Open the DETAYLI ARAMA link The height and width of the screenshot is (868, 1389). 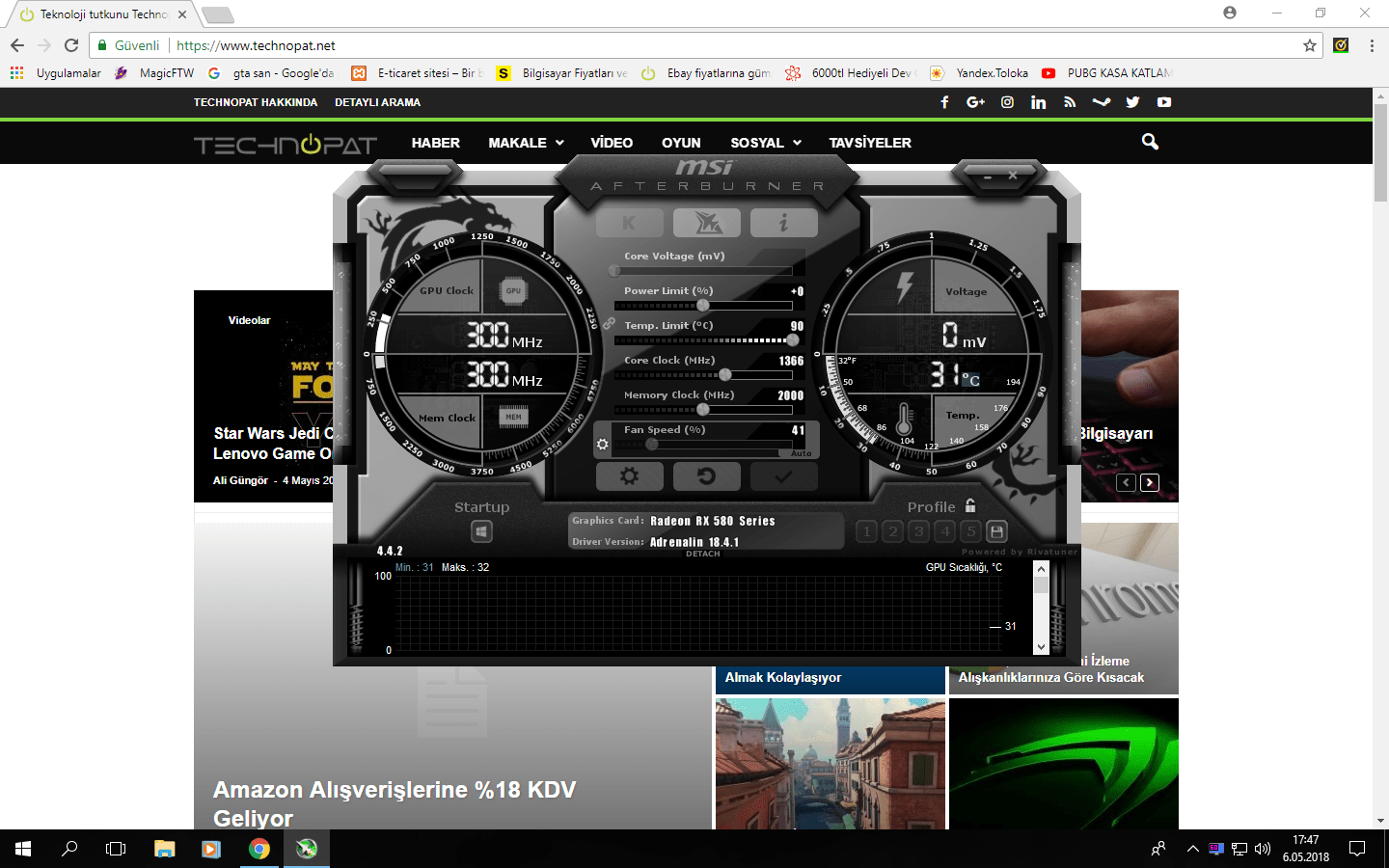coord(377,102)
